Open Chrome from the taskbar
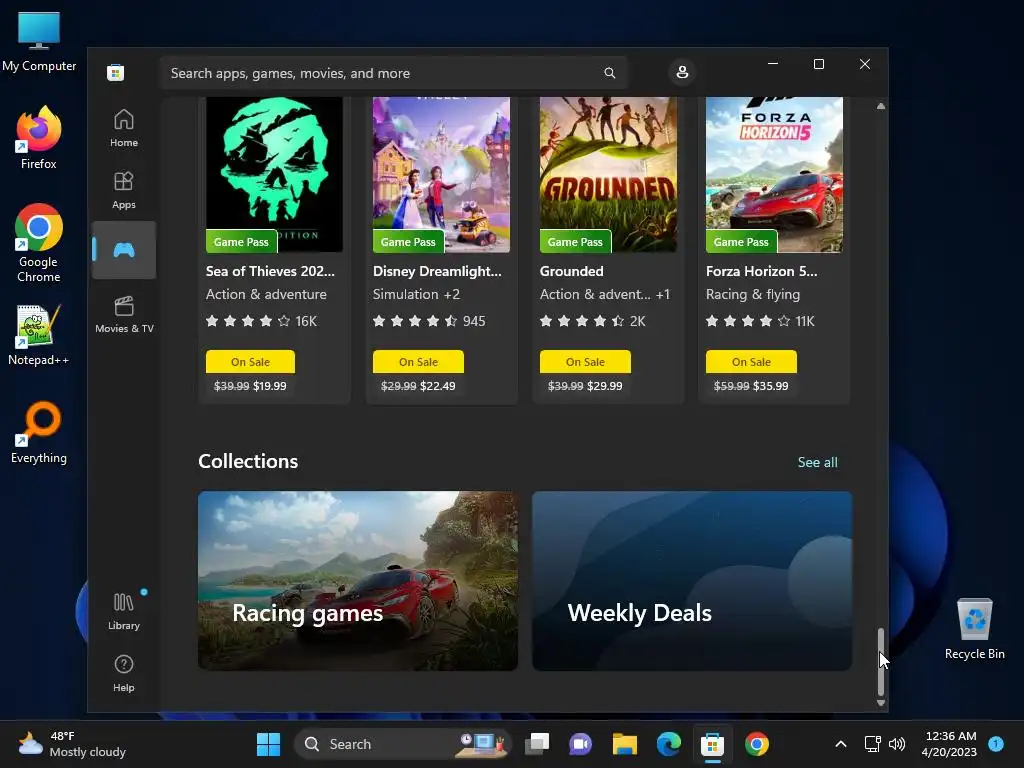This screenshot has width=1024, height=768. tap(756, 744)
